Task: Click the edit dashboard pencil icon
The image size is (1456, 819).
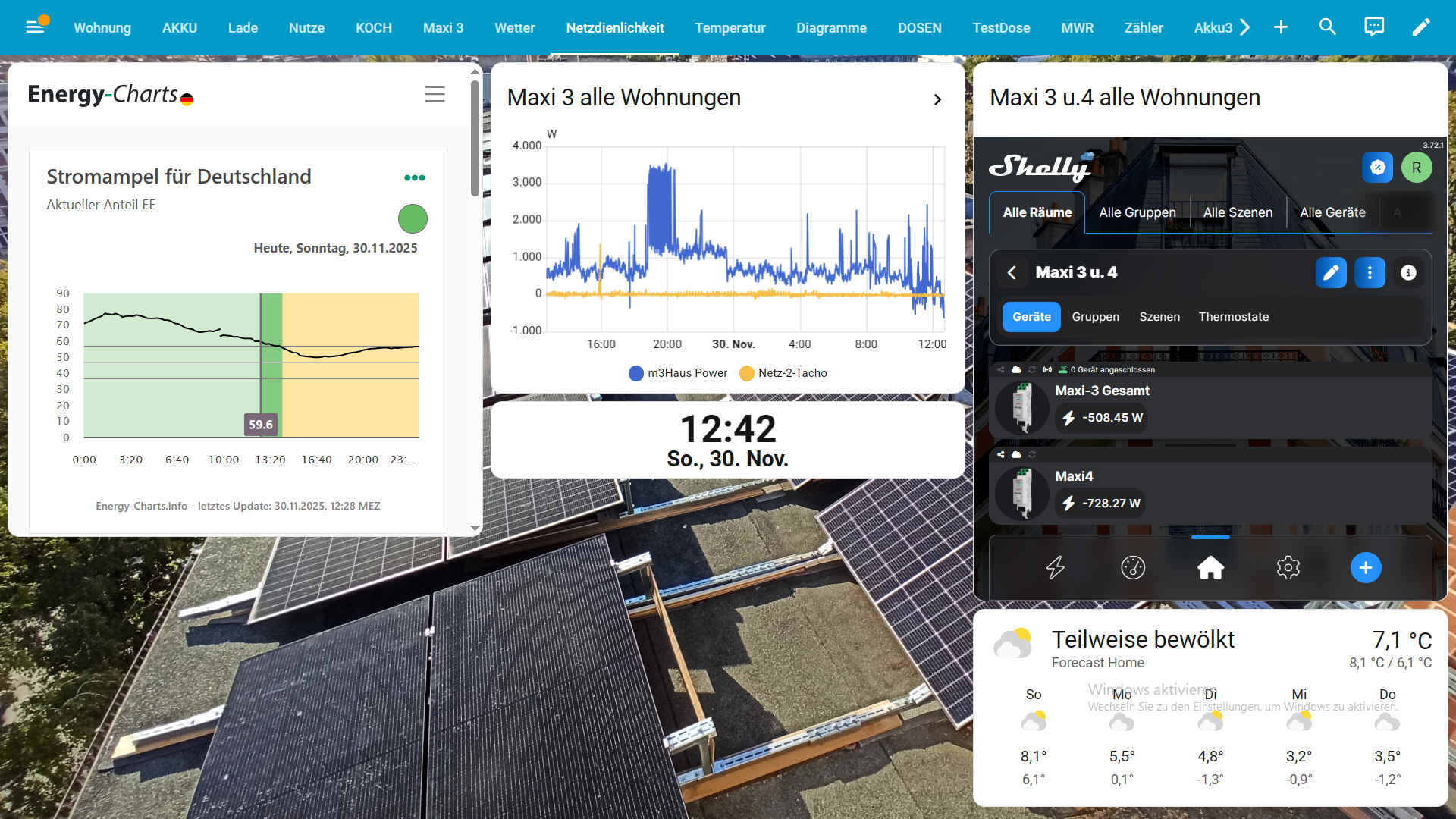Action: (x=1420, y=27)
